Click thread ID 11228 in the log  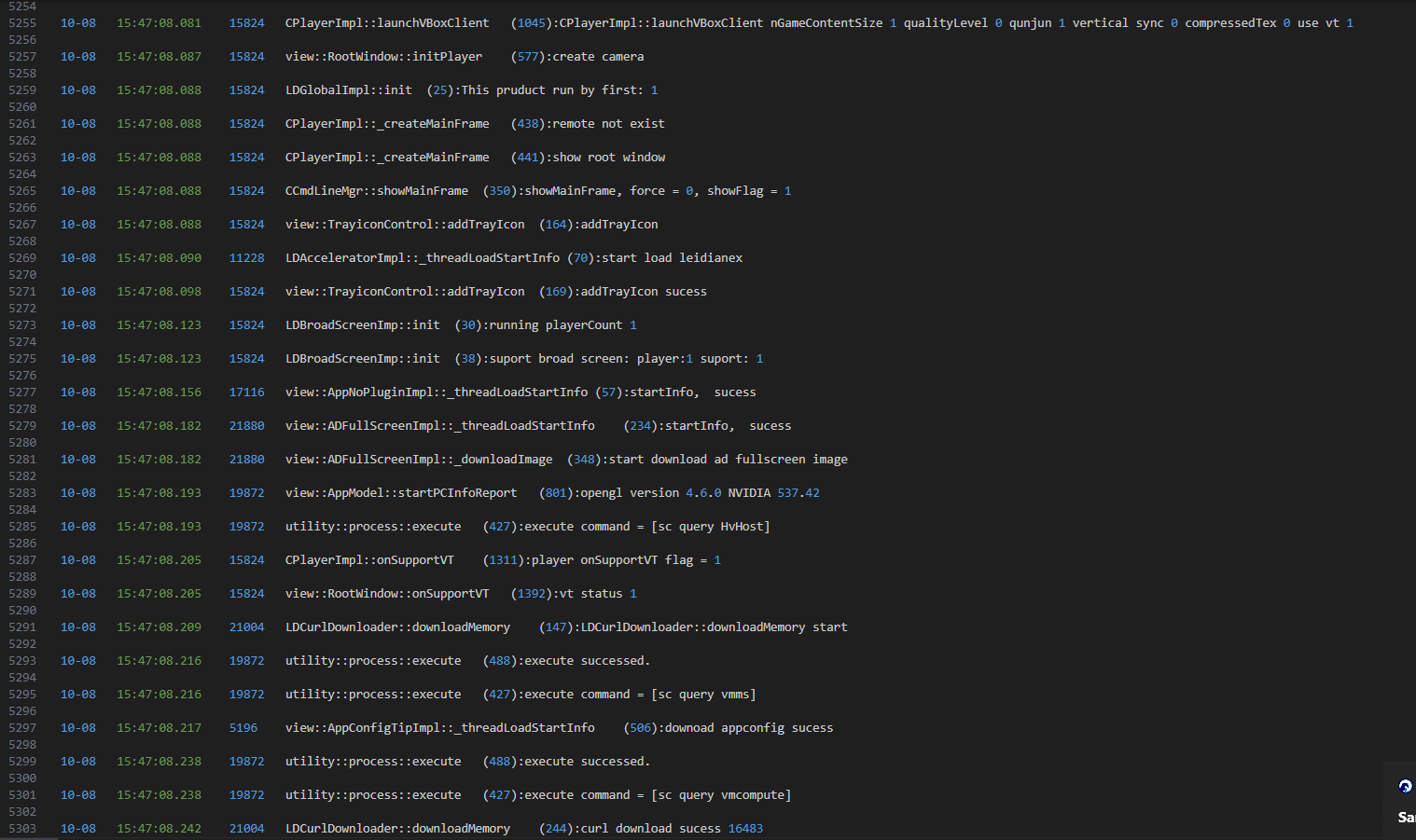246,258
